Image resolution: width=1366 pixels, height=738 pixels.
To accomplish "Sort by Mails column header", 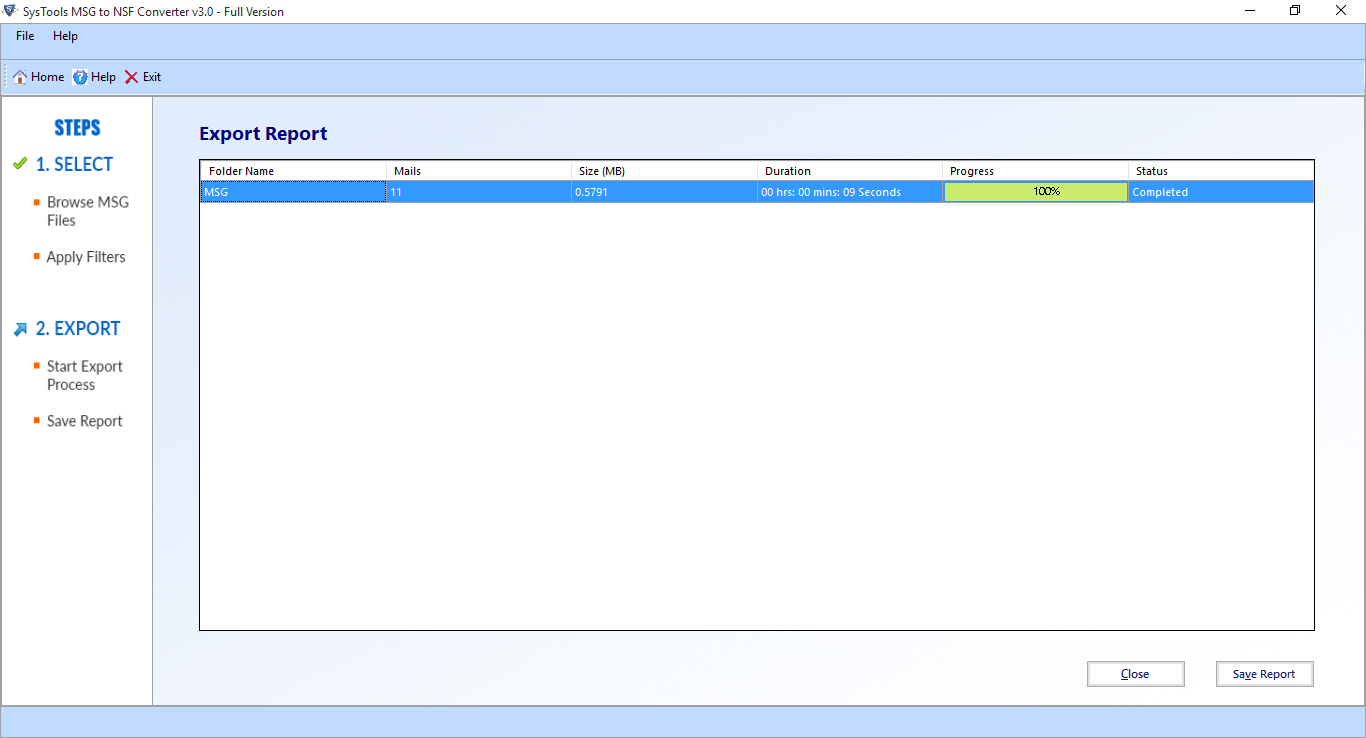I will [479, 171].
